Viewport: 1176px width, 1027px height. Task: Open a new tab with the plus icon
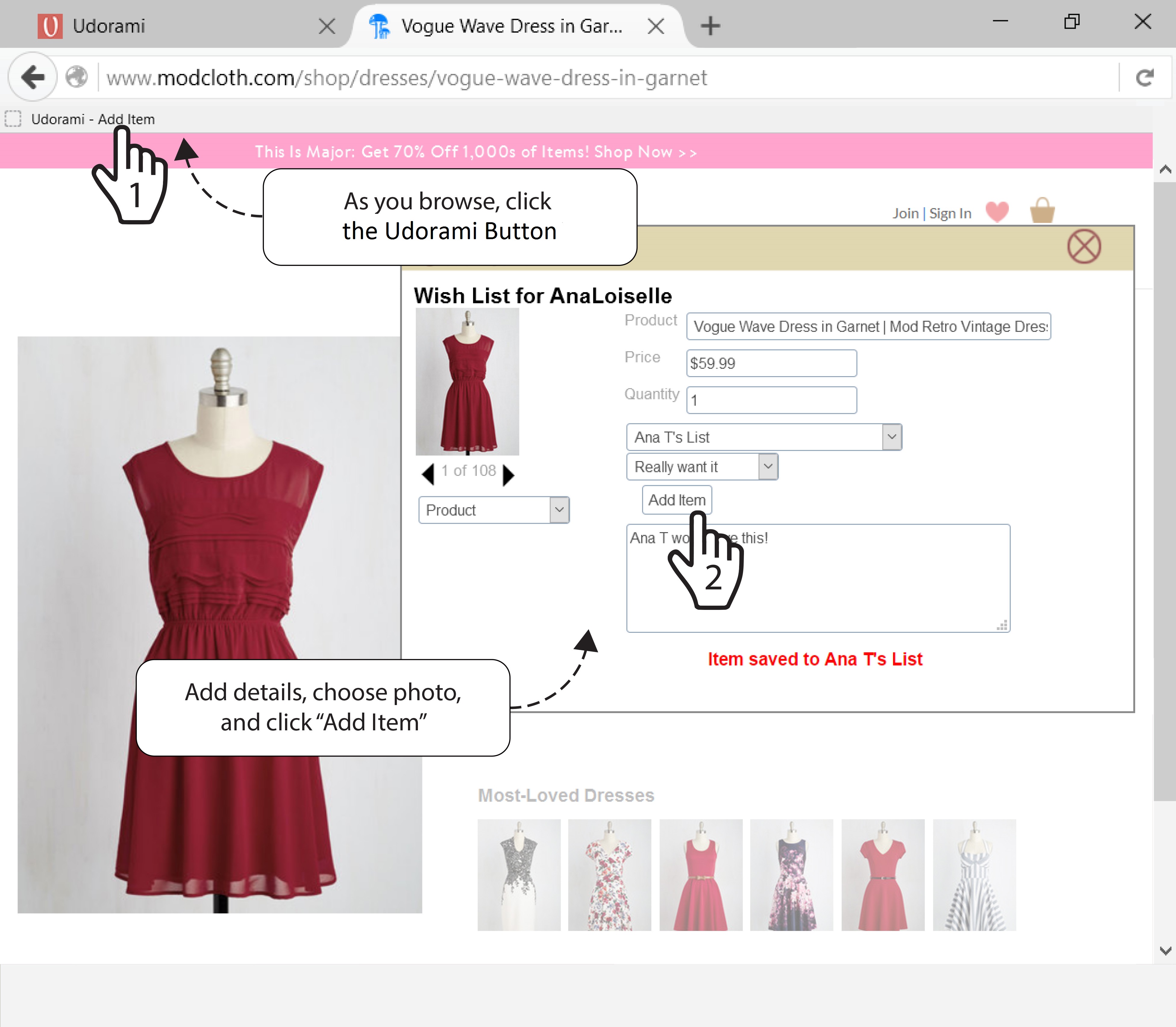(710, 26)
